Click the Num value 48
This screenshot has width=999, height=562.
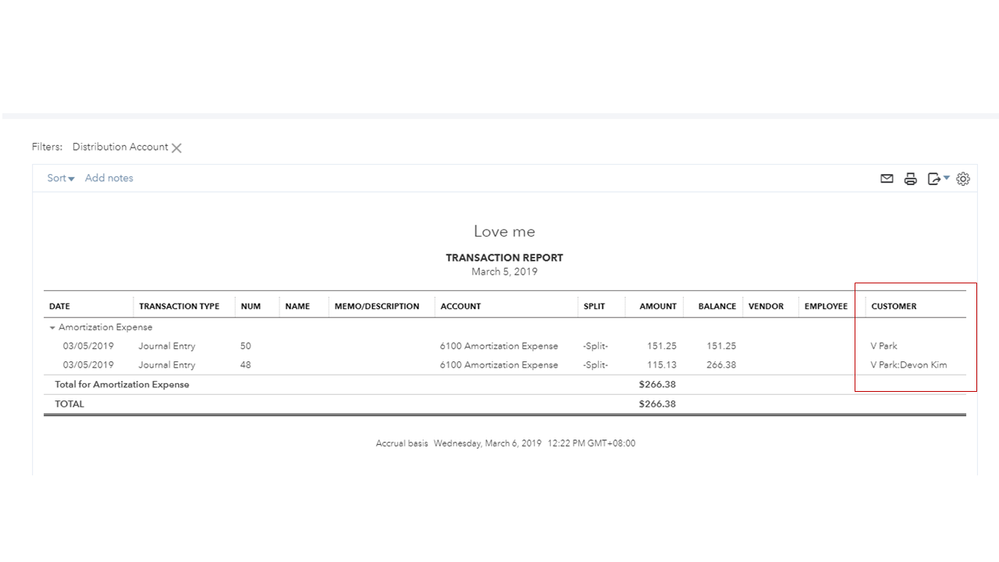[x=245, y=365]
